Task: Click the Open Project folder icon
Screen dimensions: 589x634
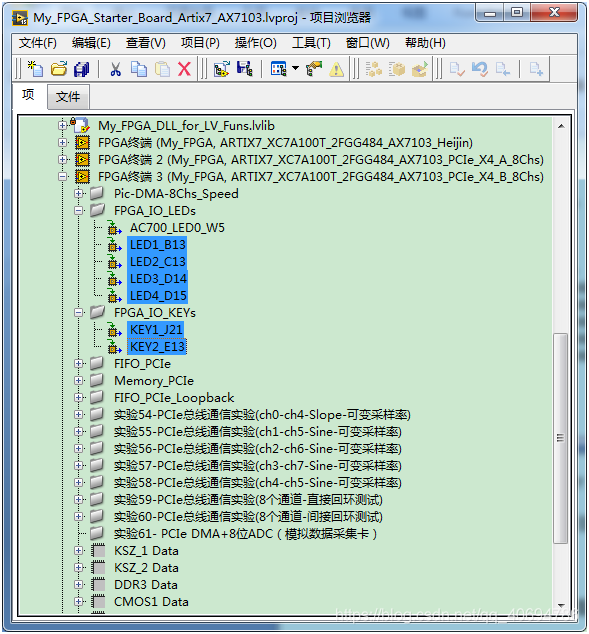Action: tap(59, 69)
